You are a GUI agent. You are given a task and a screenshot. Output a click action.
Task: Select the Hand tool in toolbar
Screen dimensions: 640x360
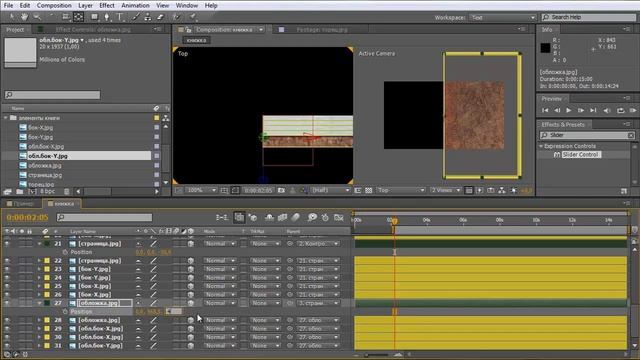tap(24, 17)
